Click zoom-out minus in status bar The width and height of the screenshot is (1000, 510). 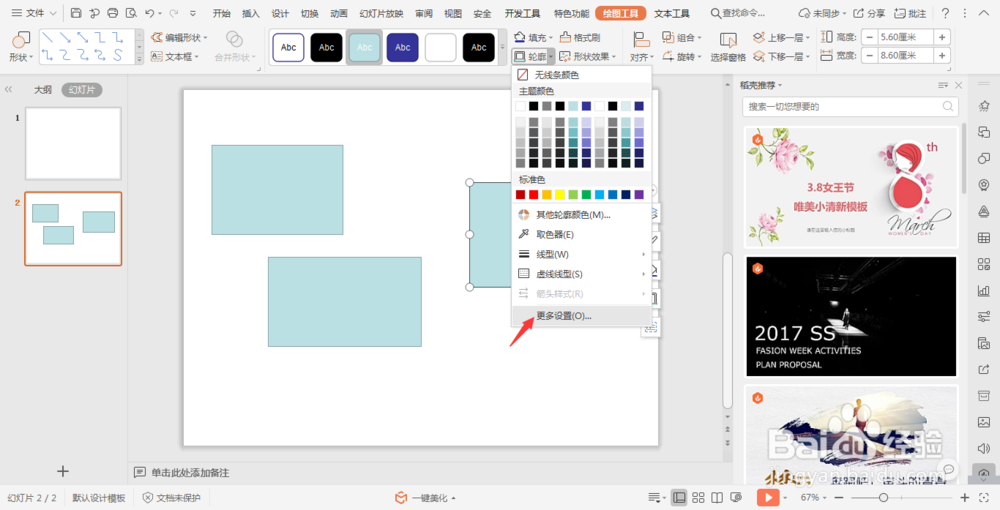839,498
